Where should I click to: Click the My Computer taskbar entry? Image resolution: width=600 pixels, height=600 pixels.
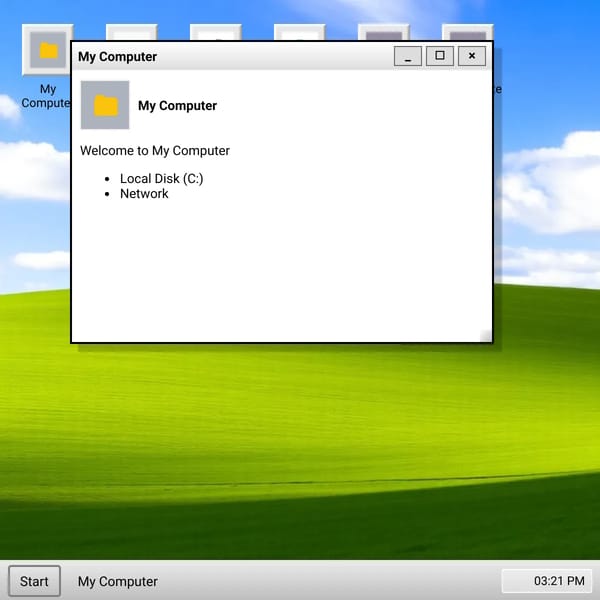tap(117, 582)
